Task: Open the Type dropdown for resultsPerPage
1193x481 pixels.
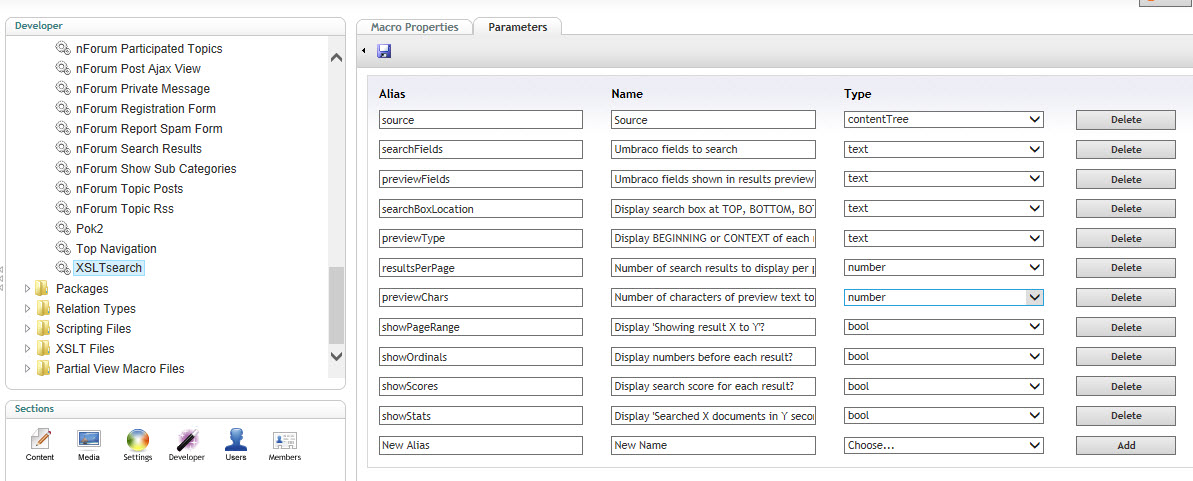Action: click(943, 268)
